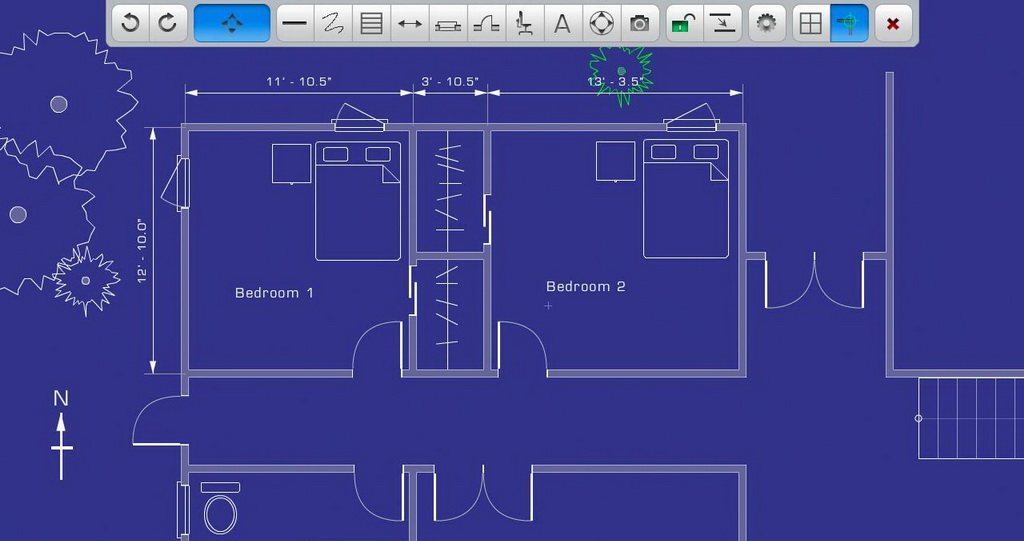Click the 11' - 10.5" dimension text

coord(299,82)
